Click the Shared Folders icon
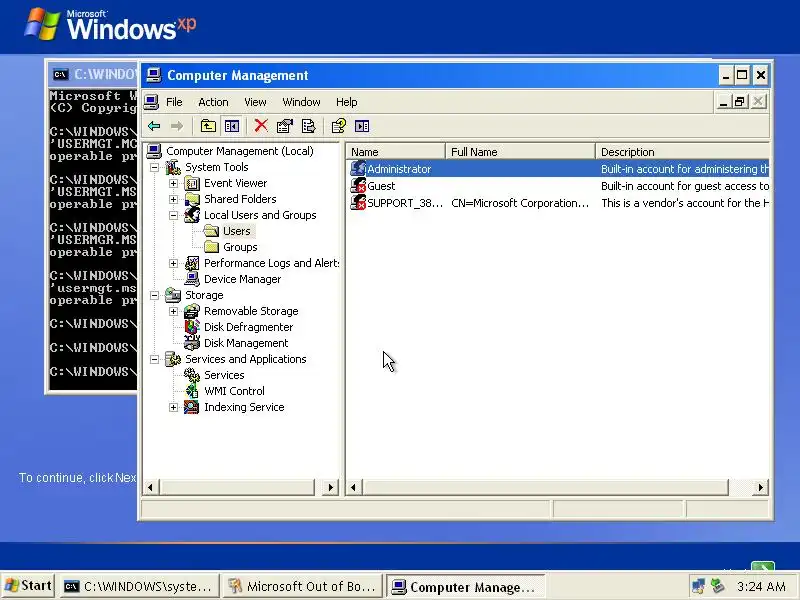 (192, 198)
